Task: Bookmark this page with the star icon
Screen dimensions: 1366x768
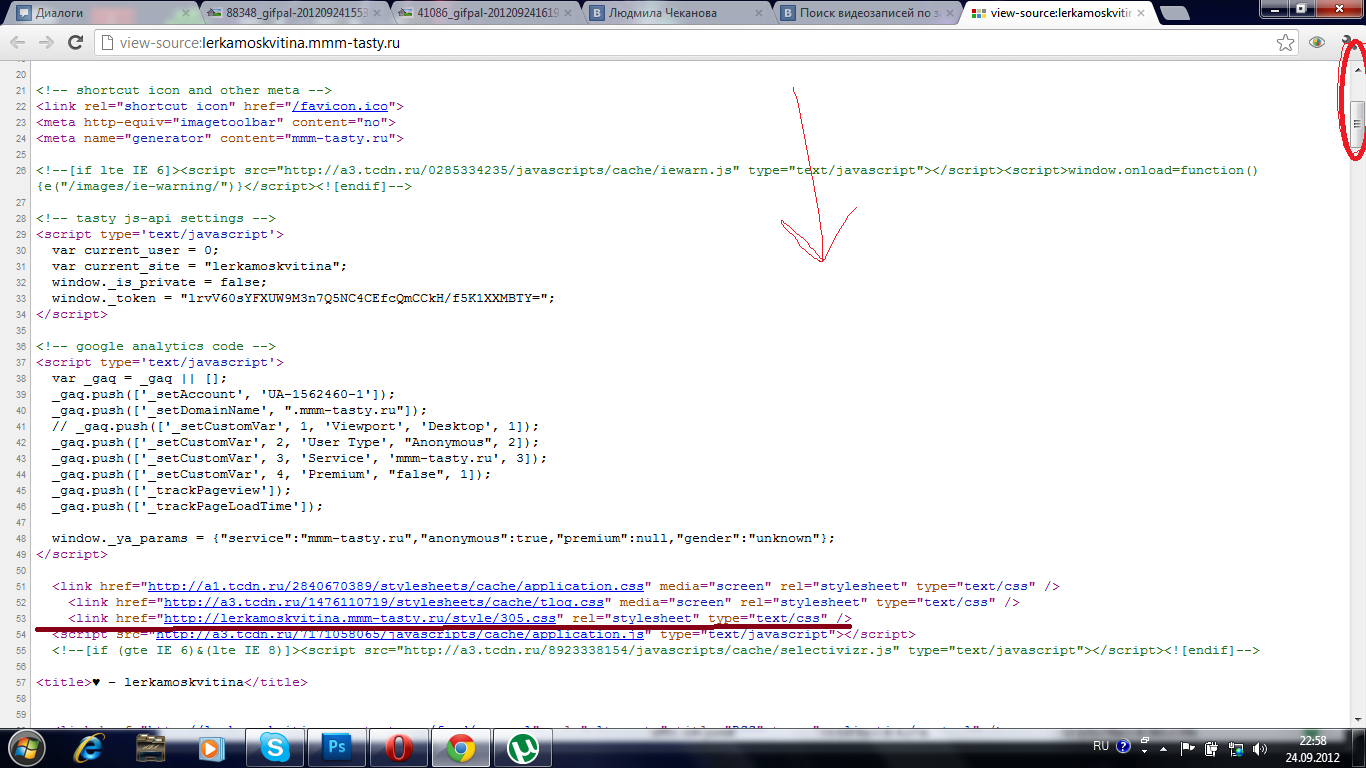Action: [1286, 43]
